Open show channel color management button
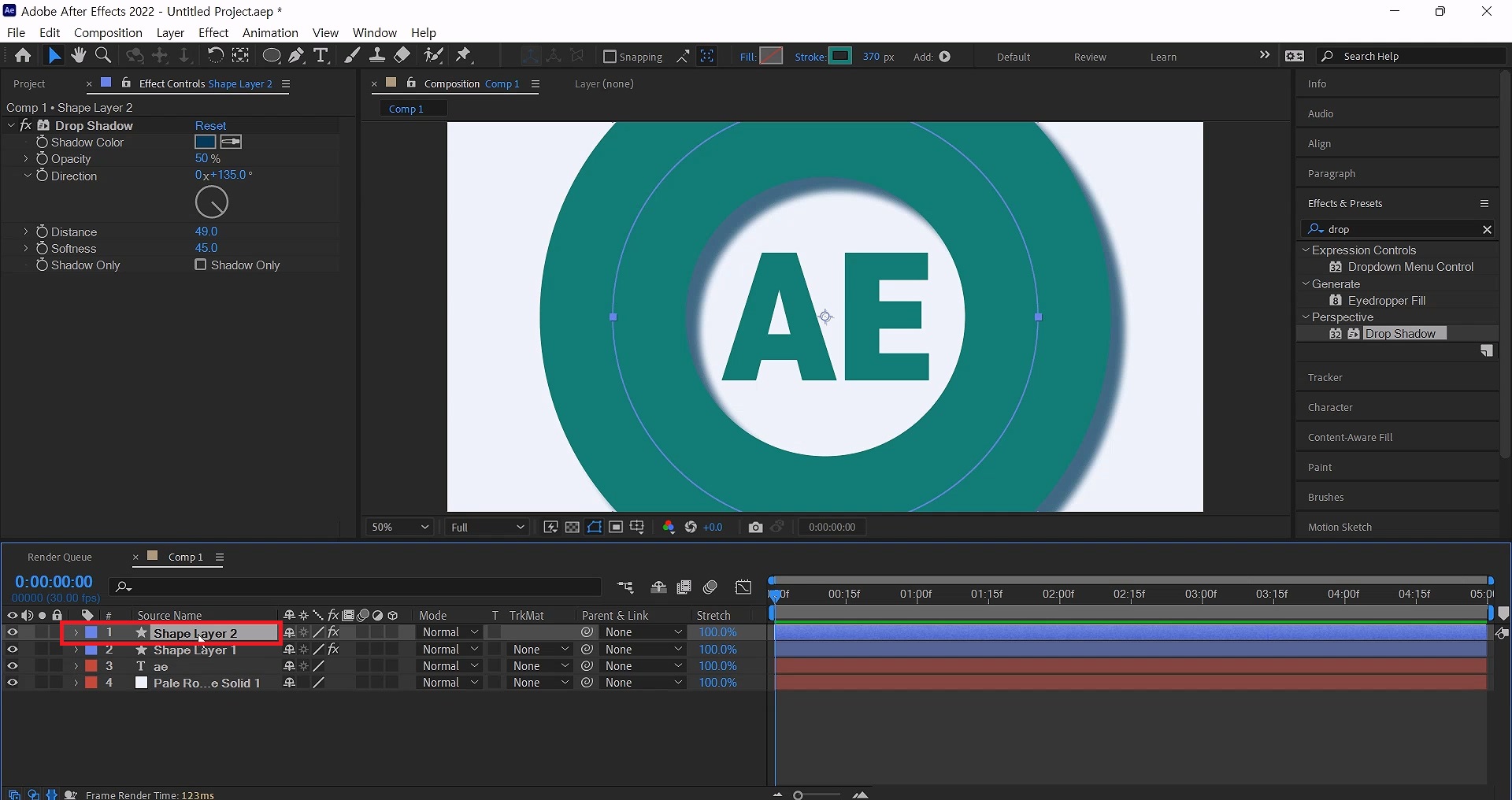 pyautogui.click(x=669, y=527)
